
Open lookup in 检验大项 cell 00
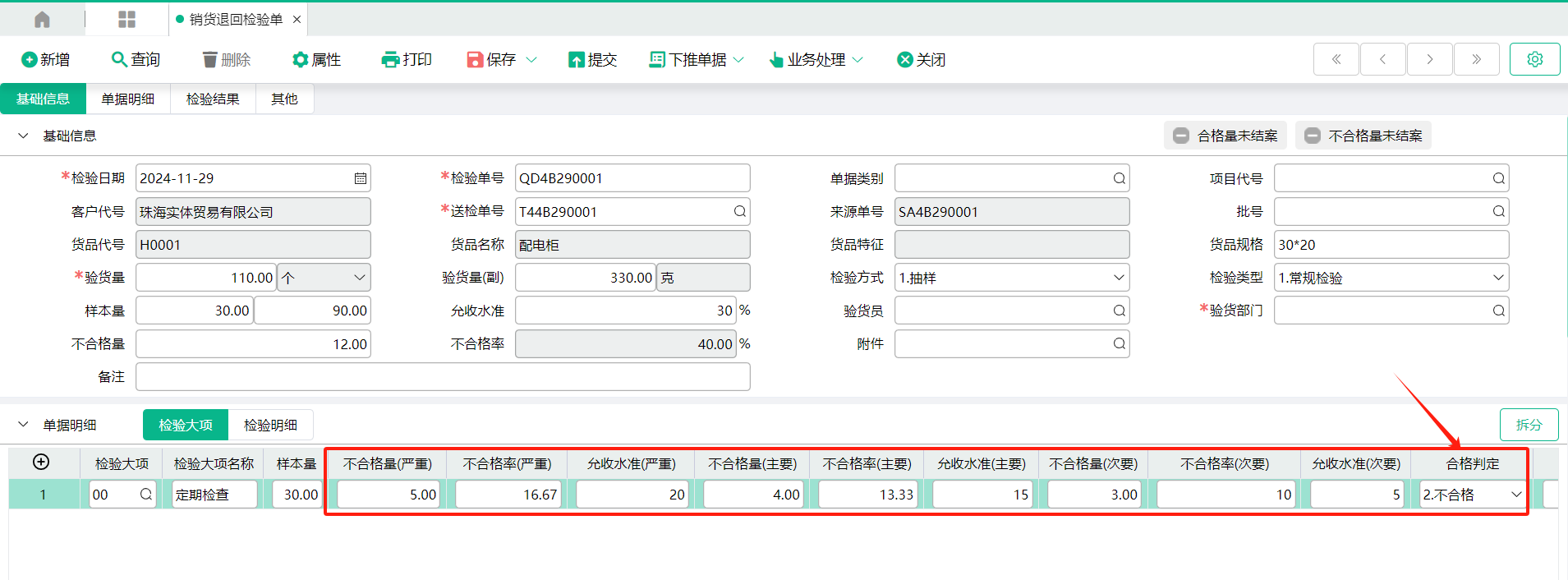tap(146, 495)
